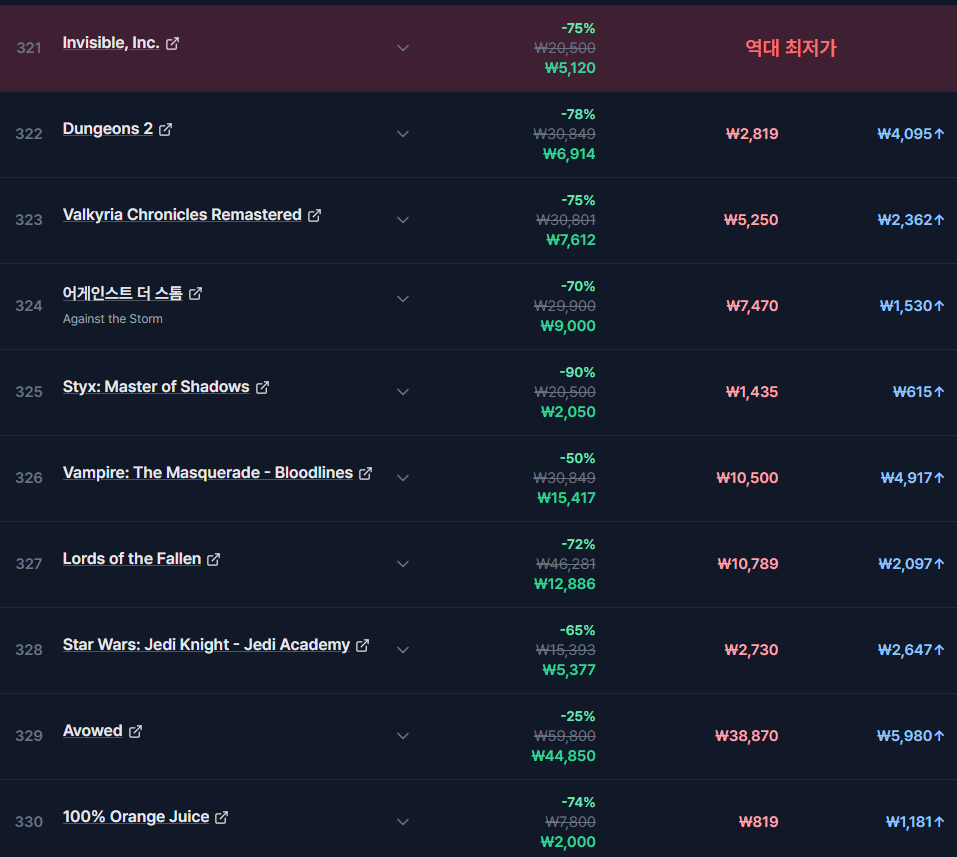Open external link icon beside 100% Orange Juice
This screenshot has width=957, height=857.
click(x=222, y=817)
